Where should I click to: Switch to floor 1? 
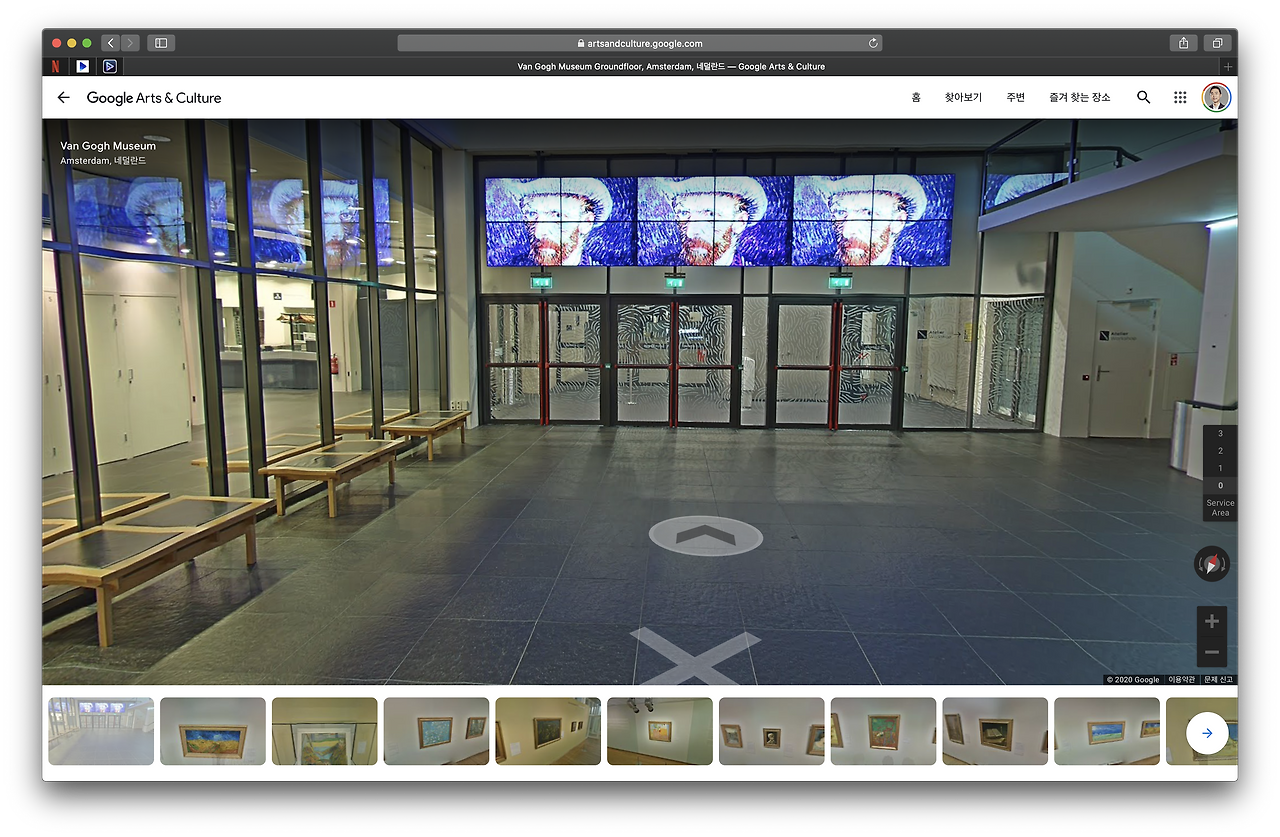[x=1220, y=468]
